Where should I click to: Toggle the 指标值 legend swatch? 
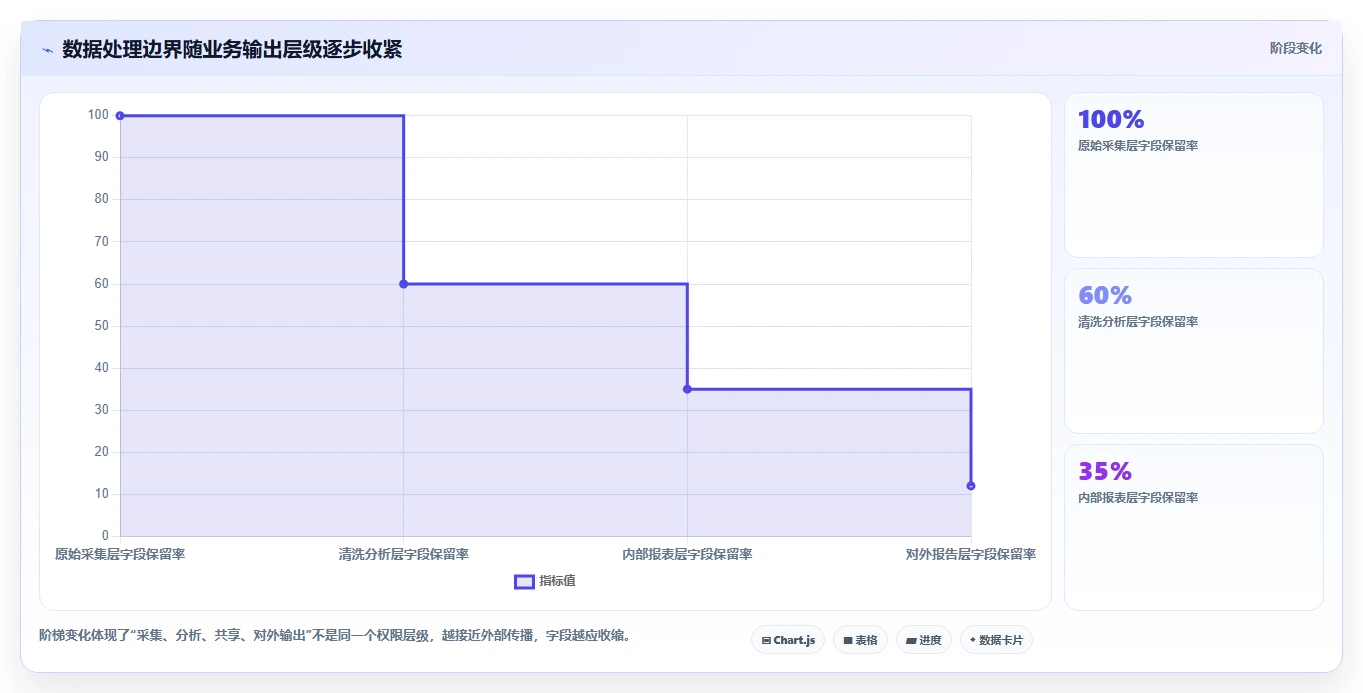click(x=524, y=582)
